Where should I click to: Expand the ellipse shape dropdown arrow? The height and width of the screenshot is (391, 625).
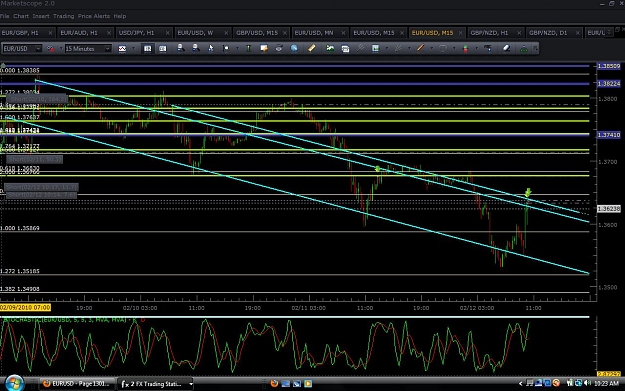(x=454, y=49)
